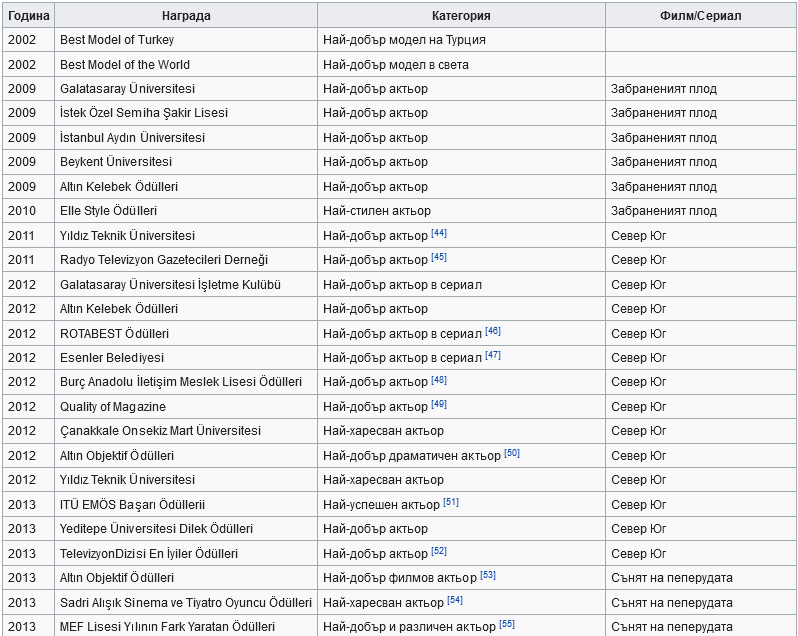798x636 pixels.
Task: Open footnote 50 beside Най-добър драматичен актьор
Action: (x=512, y=453)
